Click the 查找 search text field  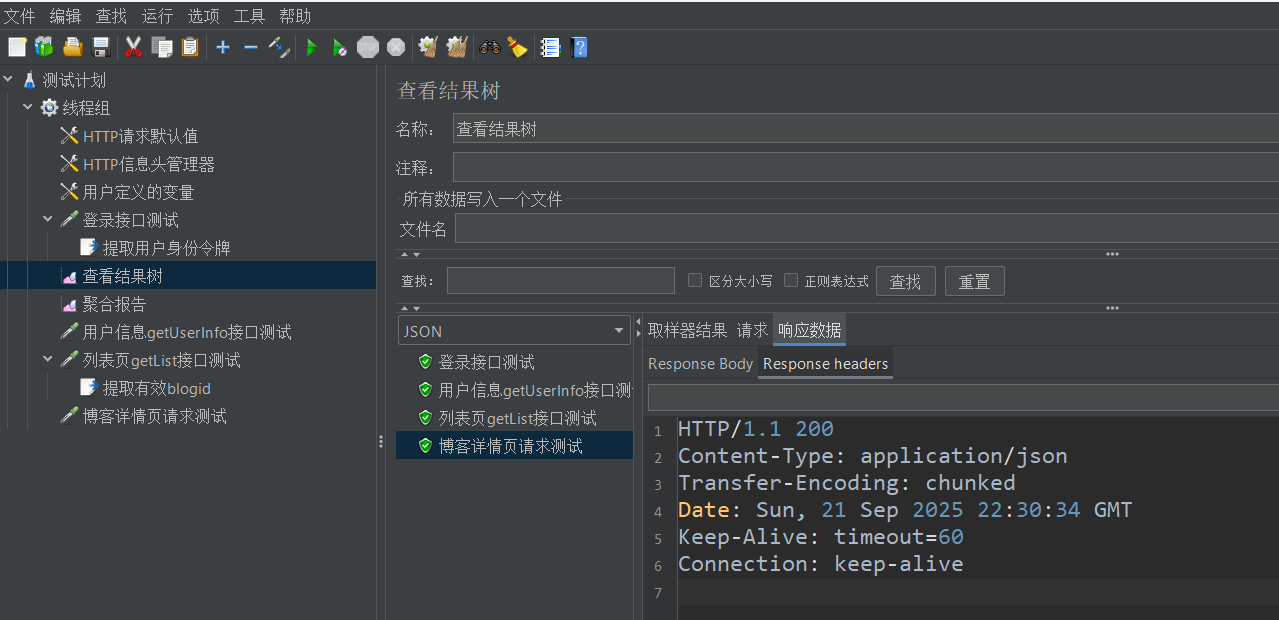pyautogui.click(x=561, y=281)
